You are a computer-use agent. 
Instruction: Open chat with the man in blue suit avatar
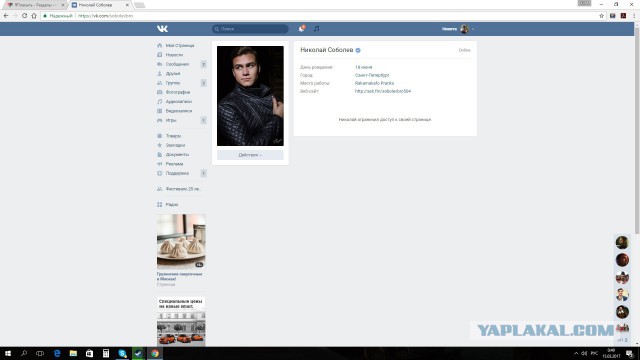(x=622, y=295)
